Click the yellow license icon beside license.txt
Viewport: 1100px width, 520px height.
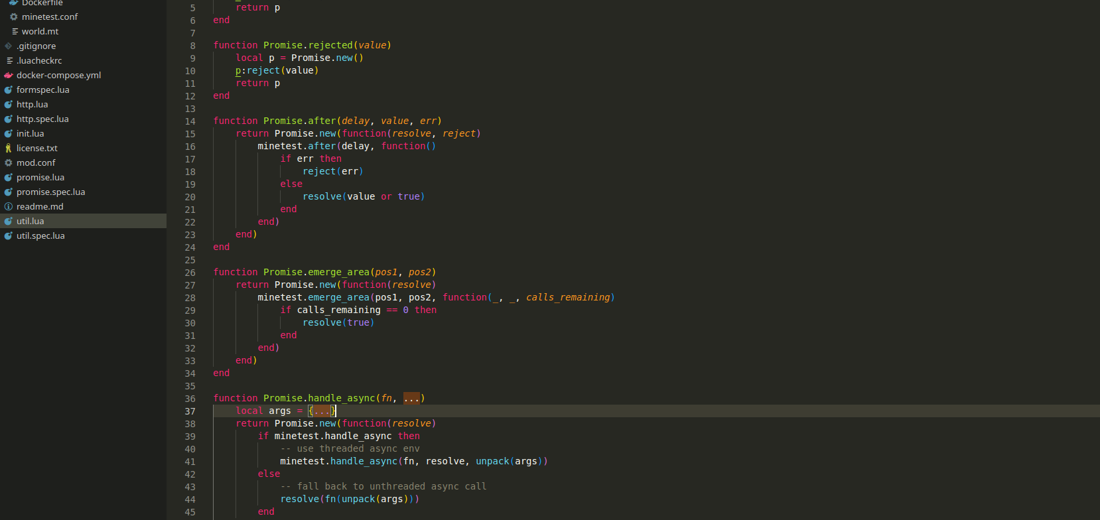click(x=9, y=148)
